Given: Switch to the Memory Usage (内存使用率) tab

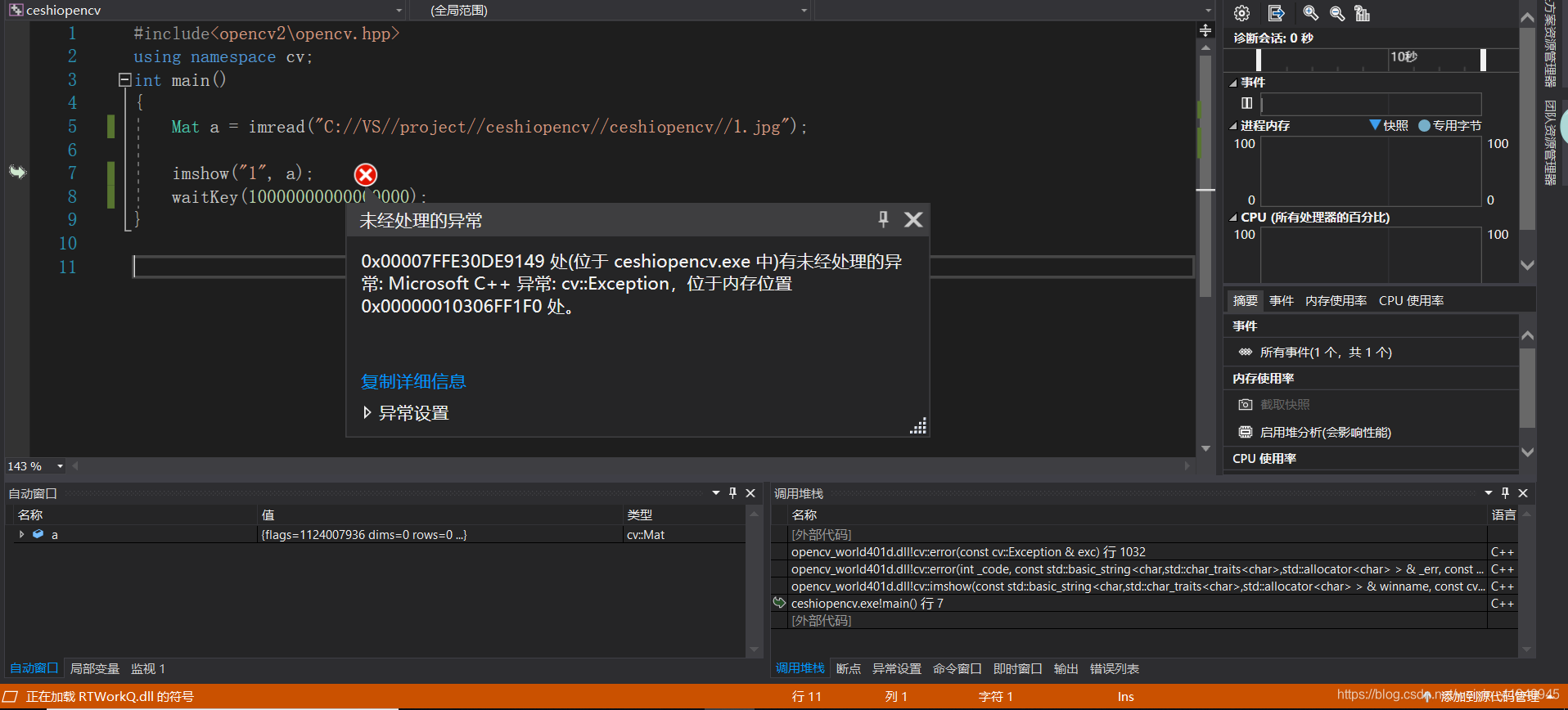Looking at the screenshot, I should click(x=1336, y=301).
